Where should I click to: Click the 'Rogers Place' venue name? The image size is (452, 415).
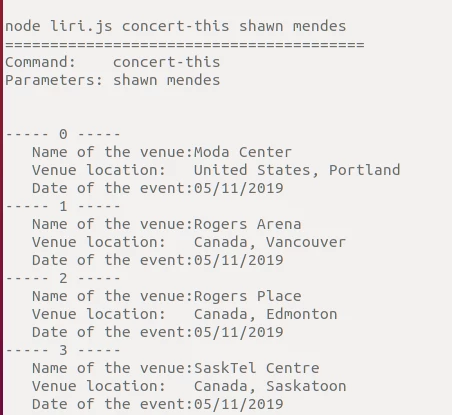tap(248, 296)
